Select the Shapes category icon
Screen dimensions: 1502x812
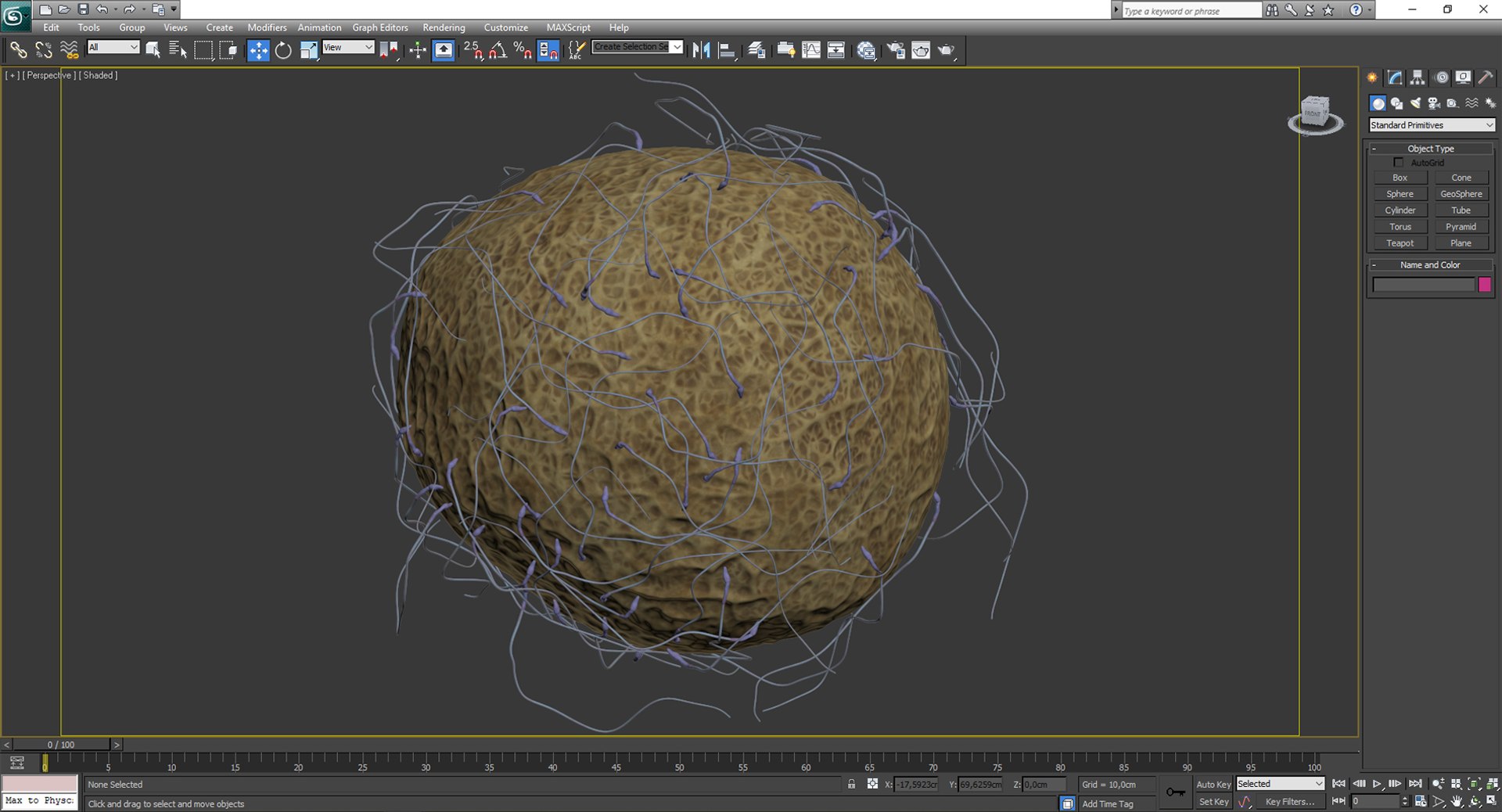click(1397, 103)
